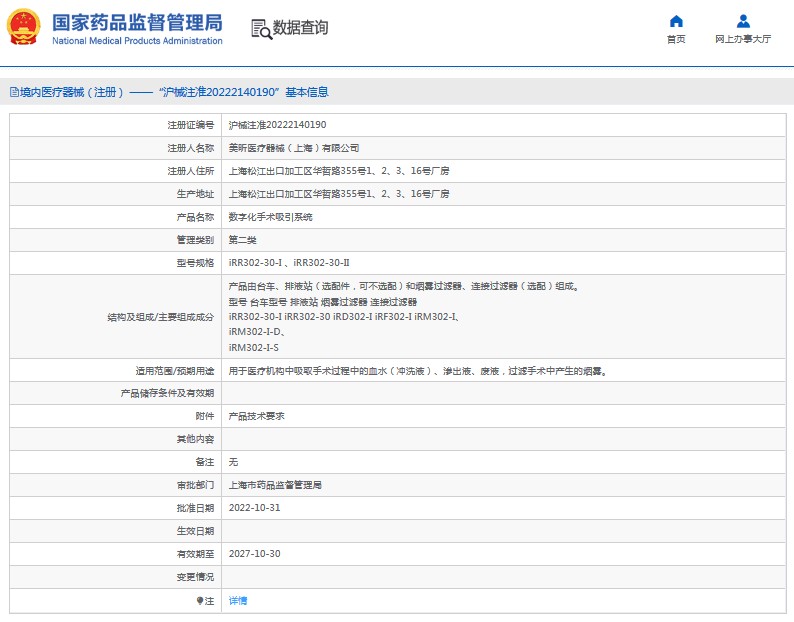Screen dimensions: 794x622
Task: Click approval department 上海市药品监督管理局
Action: coord(275,485)
